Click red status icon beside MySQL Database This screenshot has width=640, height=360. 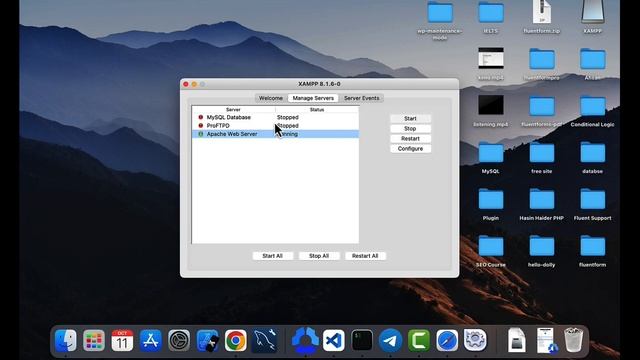click(x=200, y=117)
